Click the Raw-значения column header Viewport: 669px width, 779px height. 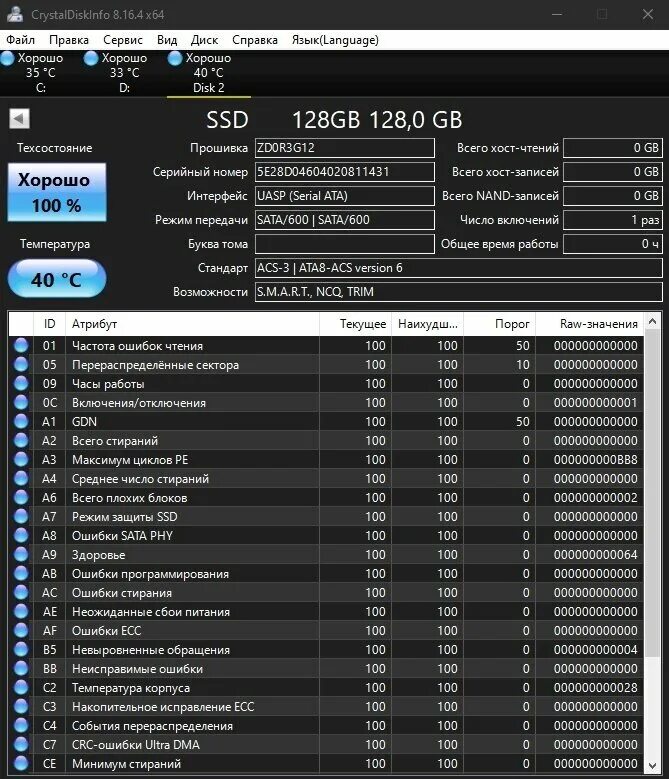click(x=590, y=324)
